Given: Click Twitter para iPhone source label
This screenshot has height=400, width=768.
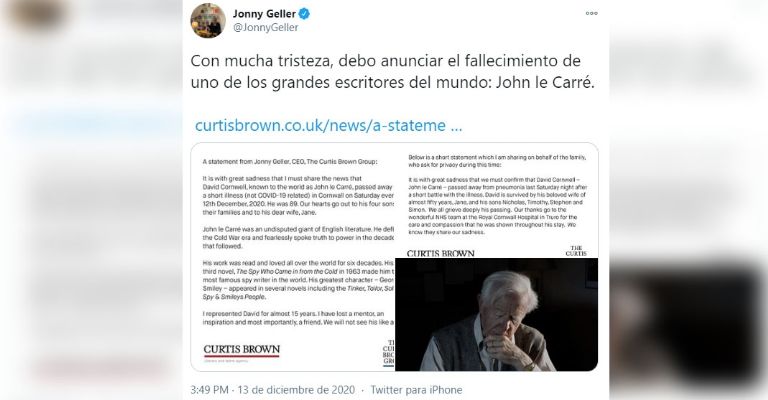Looking at the screenshot, I should tap(416, 390).
